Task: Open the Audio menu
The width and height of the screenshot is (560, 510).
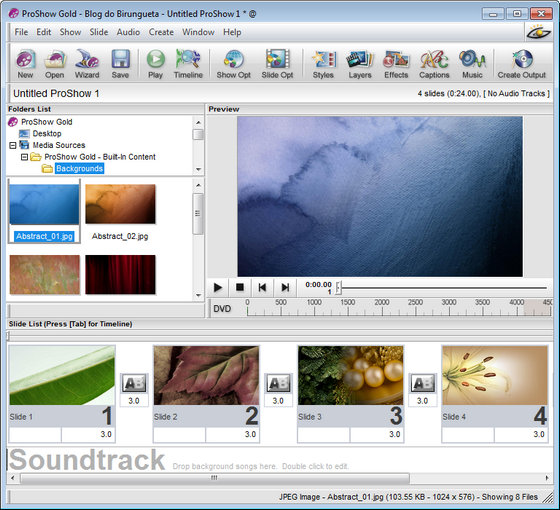Action: tap(128, 32)
